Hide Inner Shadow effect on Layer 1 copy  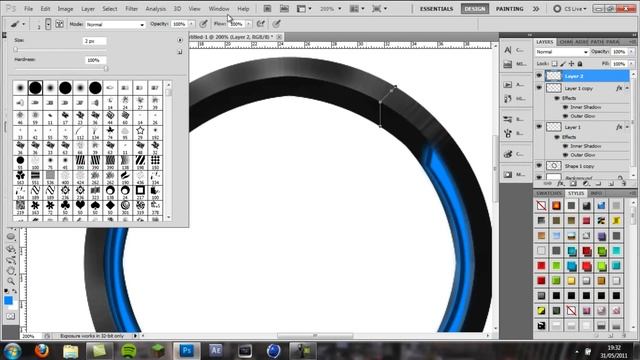coord(565,107)
